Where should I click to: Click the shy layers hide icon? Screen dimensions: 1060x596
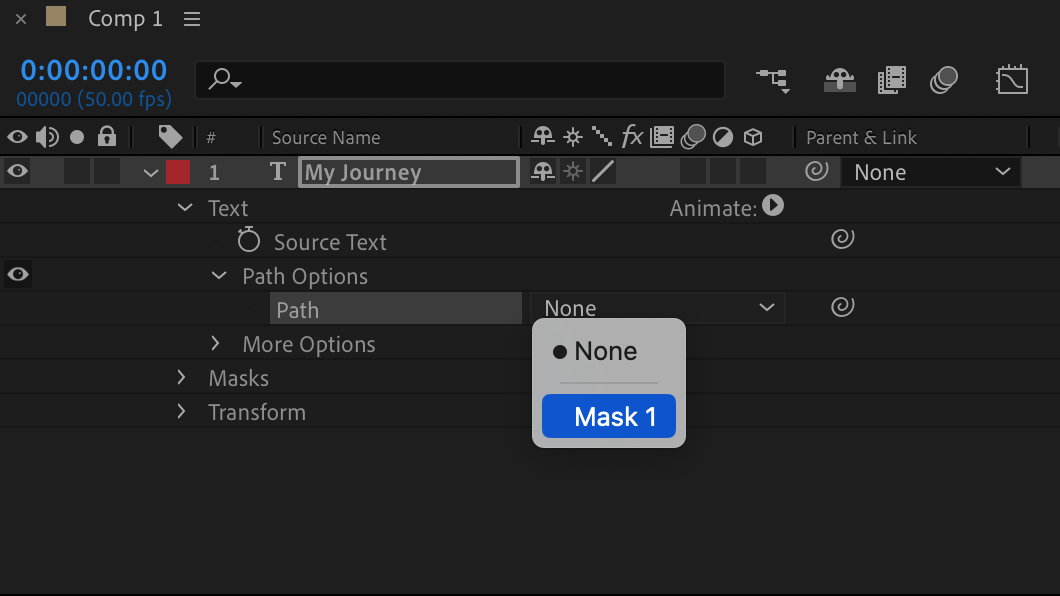click(x=840, y=80)
